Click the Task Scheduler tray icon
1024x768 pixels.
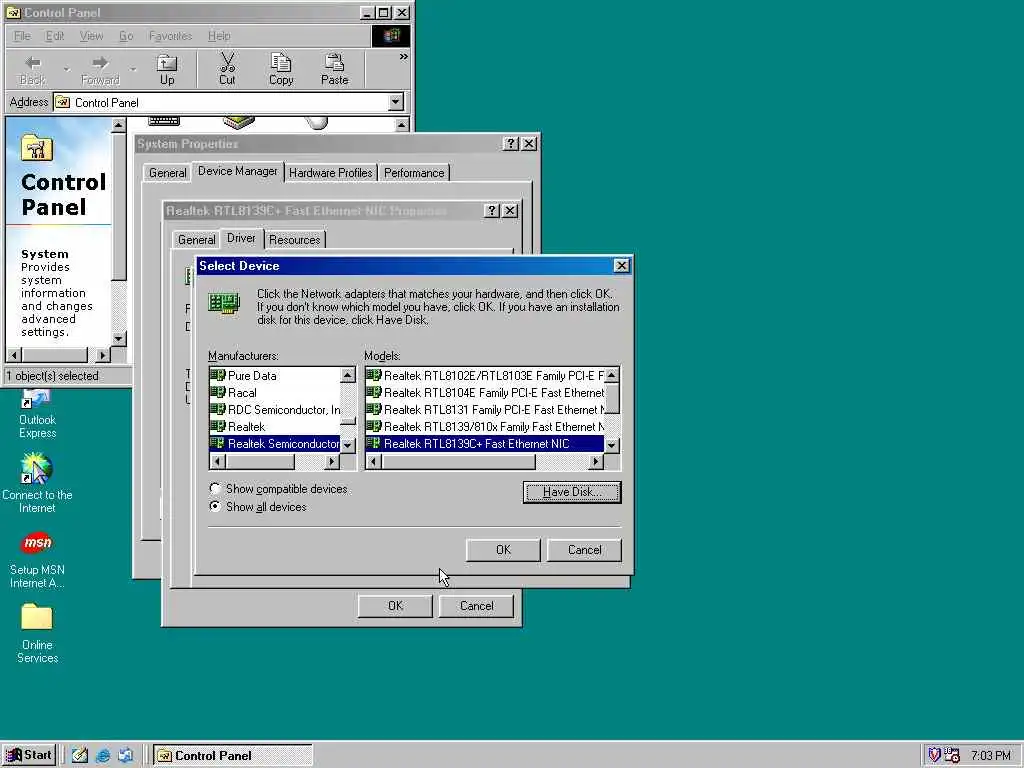952,755
